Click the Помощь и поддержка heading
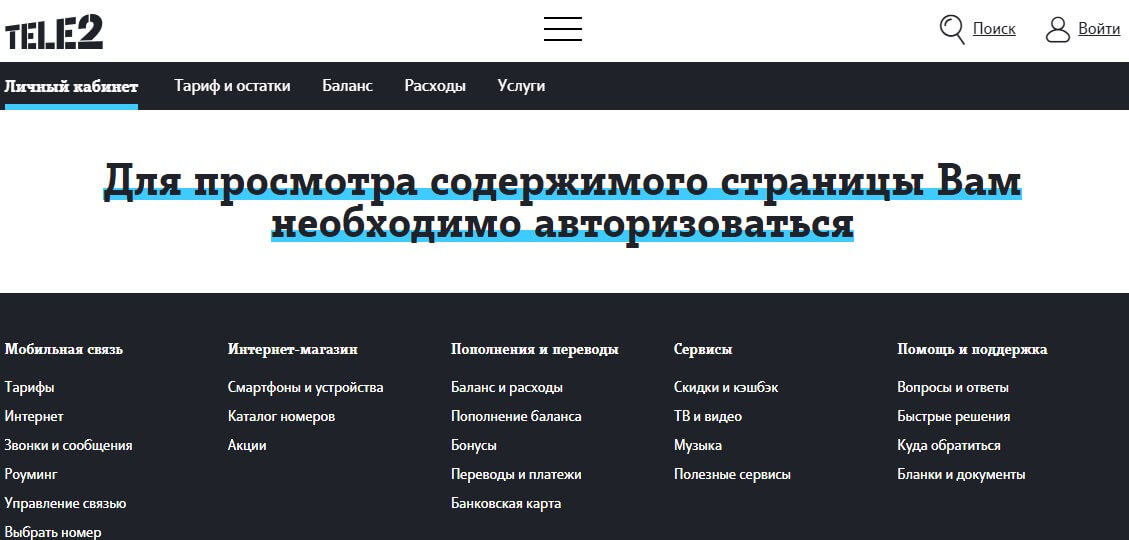This screenshot has width=1129, height=540. (x=972, y=349)
